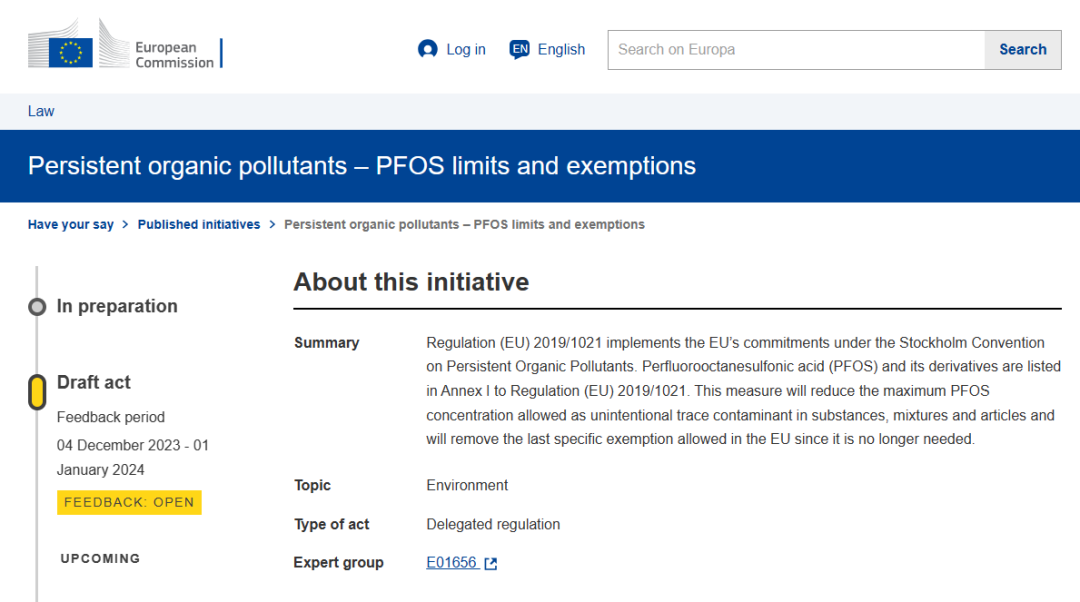The image size is (1080, 602).
Task: Click the About this initiative heading
Action: tap(411, 282)
